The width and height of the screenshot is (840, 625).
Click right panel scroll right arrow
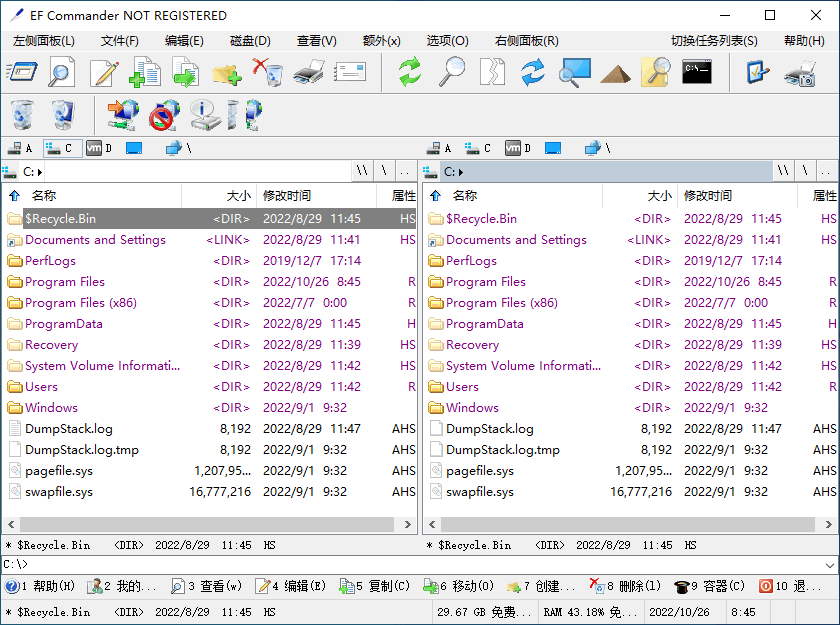pyautogui.click(x=828, y=524)
